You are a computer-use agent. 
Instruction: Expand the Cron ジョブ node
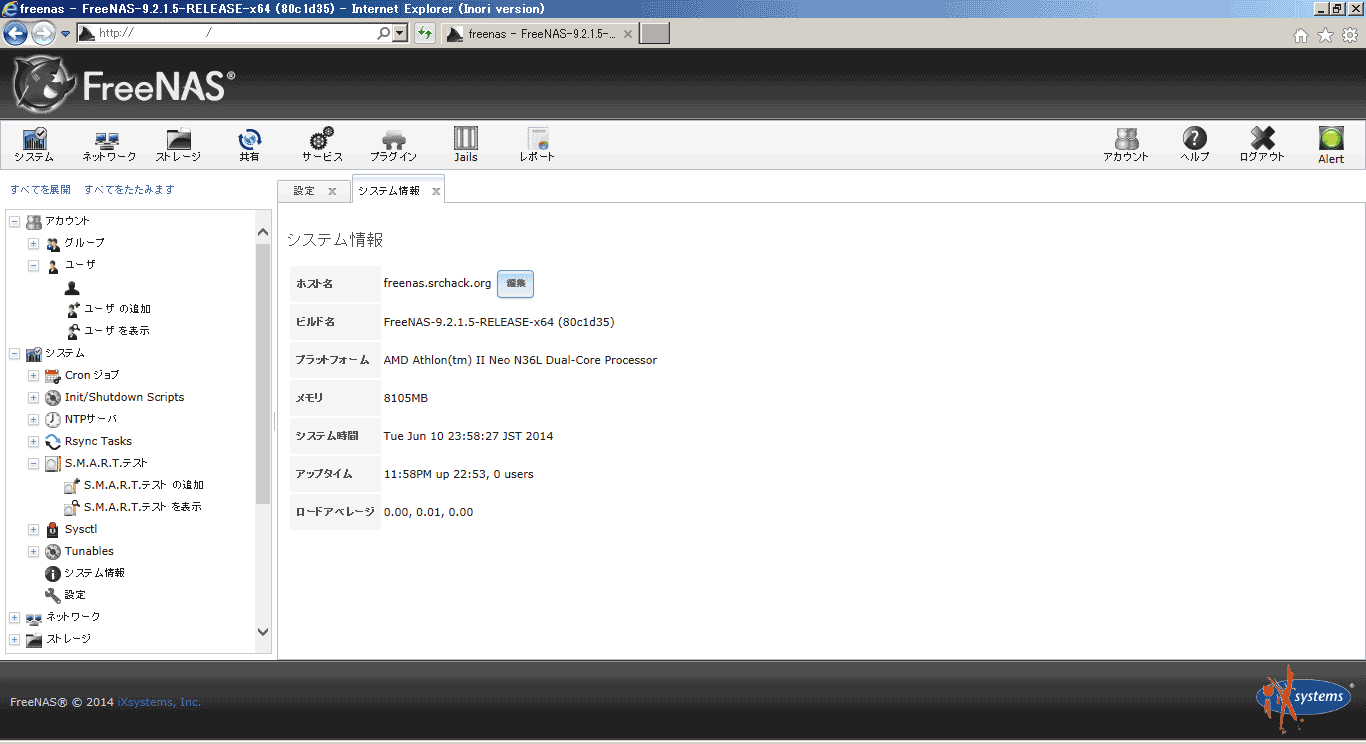point(33,375)
